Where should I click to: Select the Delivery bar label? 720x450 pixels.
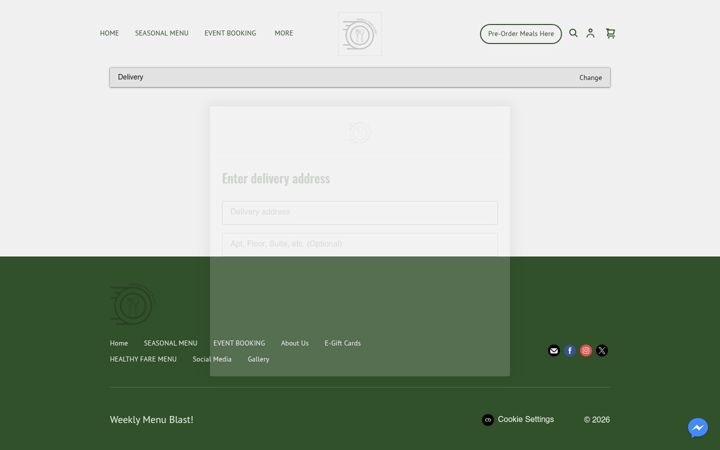point(130,77)
